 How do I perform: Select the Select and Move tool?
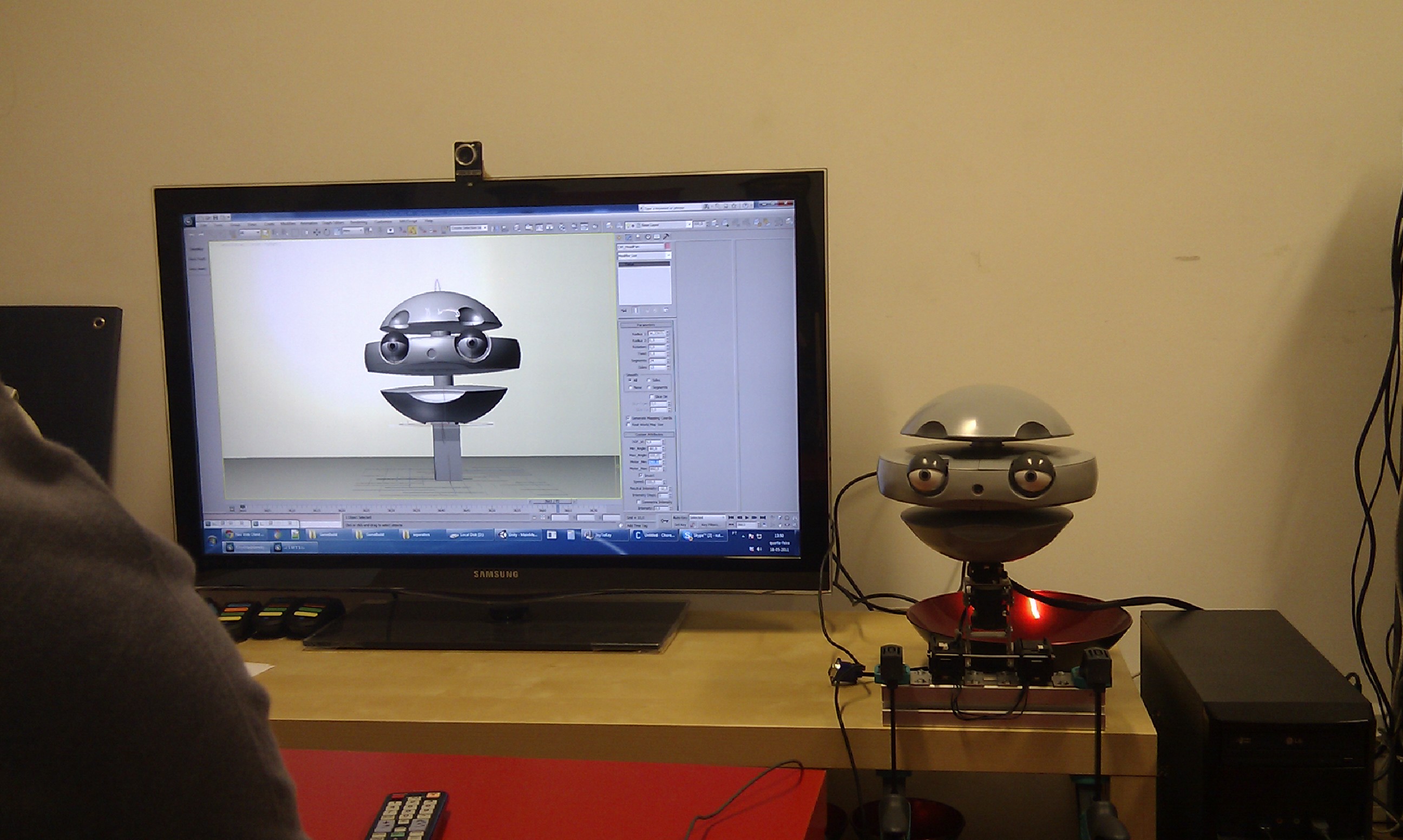click(317, 233)
